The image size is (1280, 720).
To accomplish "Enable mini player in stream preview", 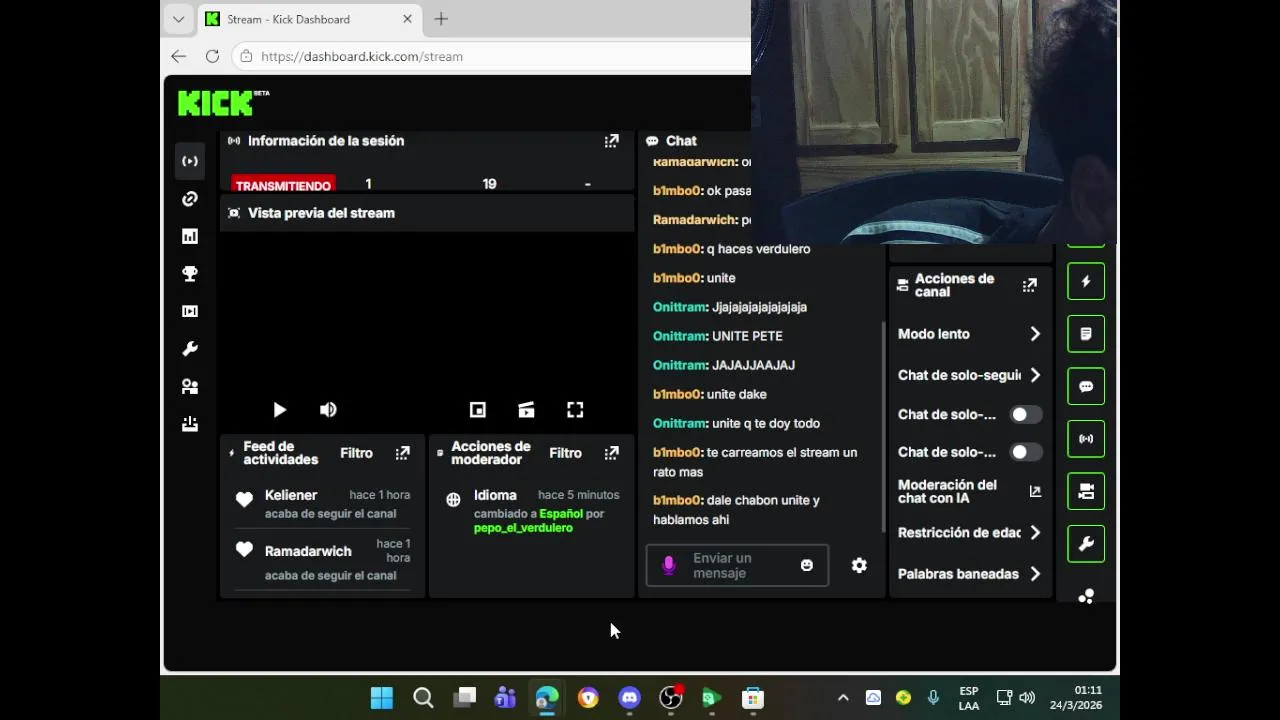I will (478, 410).
